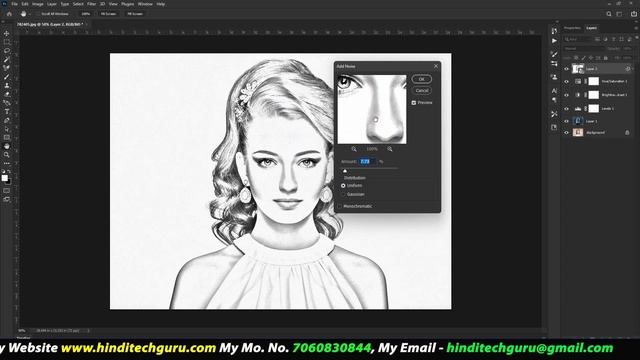Click the Fit Screen button
Screen dimensions: 640x360
coord(108,14)
